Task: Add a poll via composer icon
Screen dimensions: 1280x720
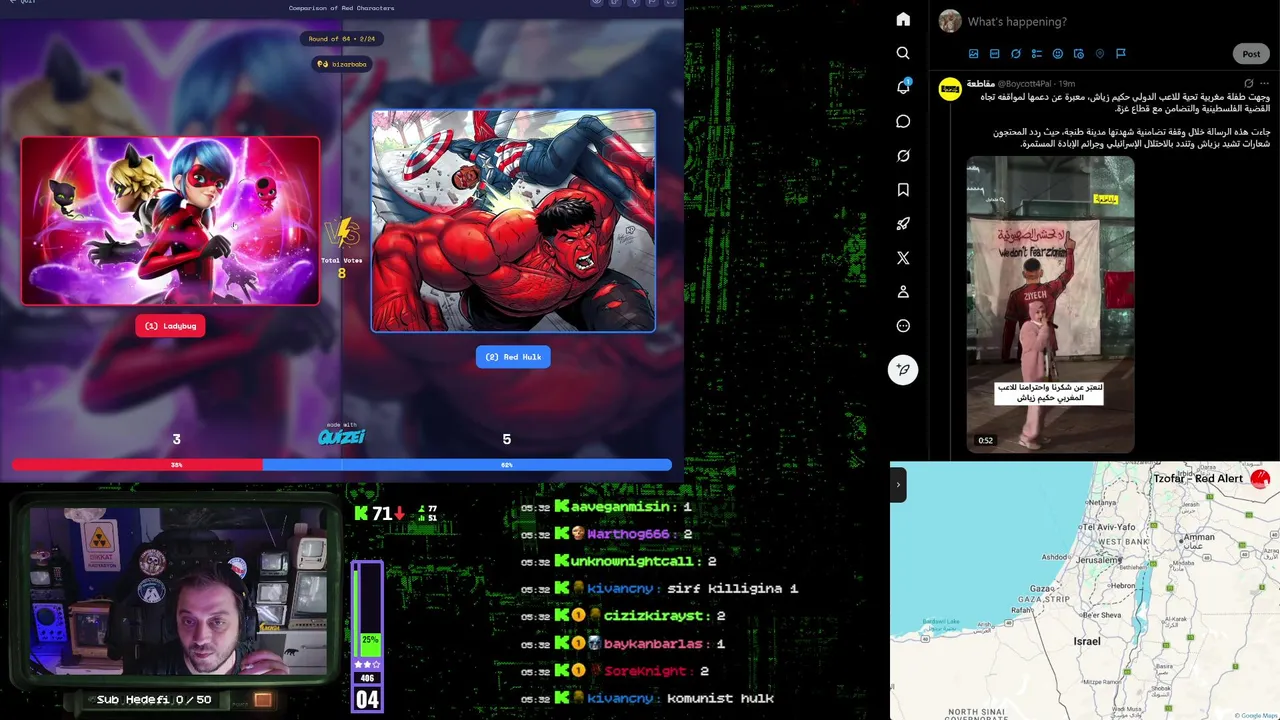Action: point(1036,53)
